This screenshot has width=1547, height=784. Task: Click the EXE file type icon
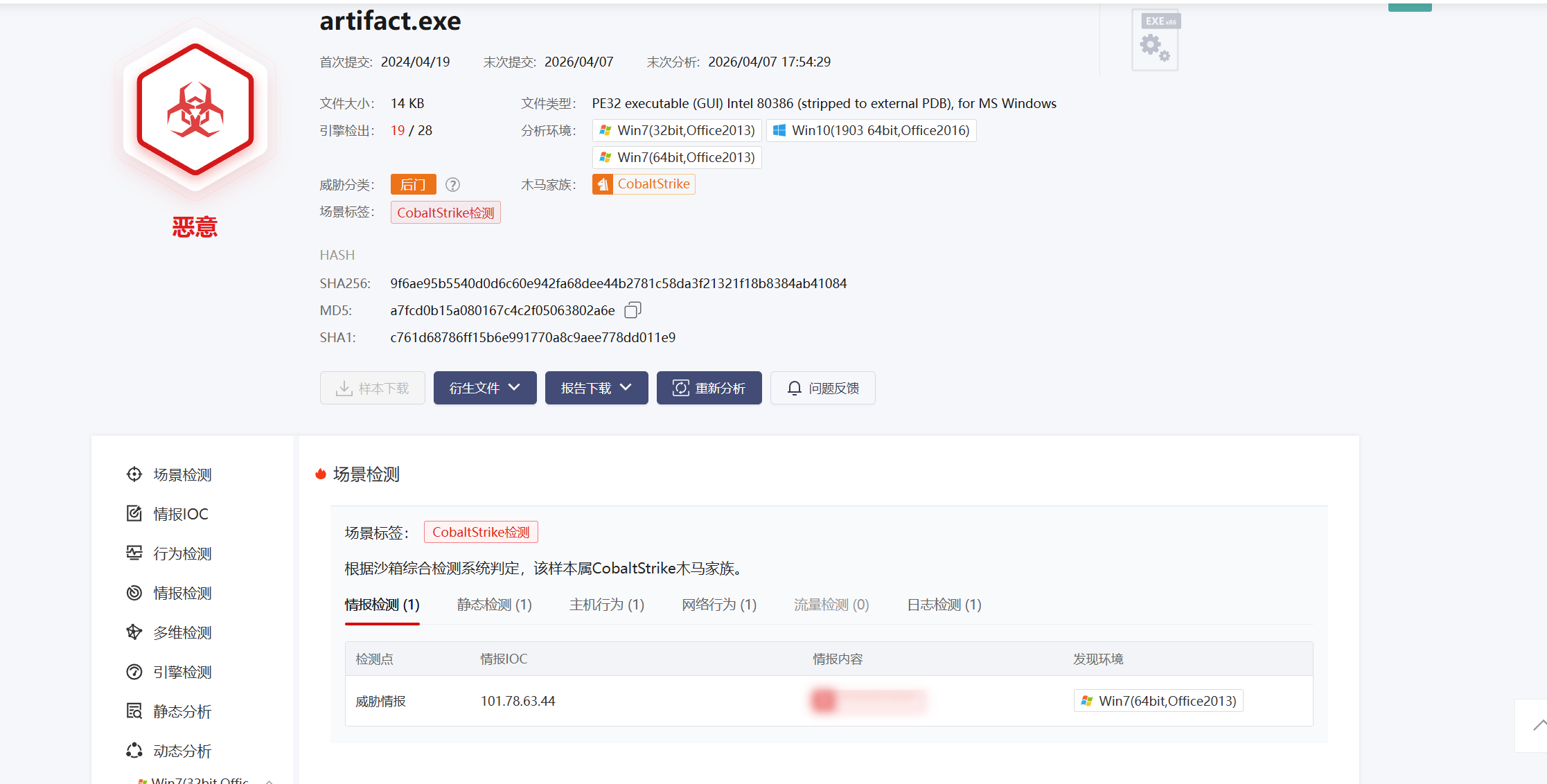point(1155,40)
